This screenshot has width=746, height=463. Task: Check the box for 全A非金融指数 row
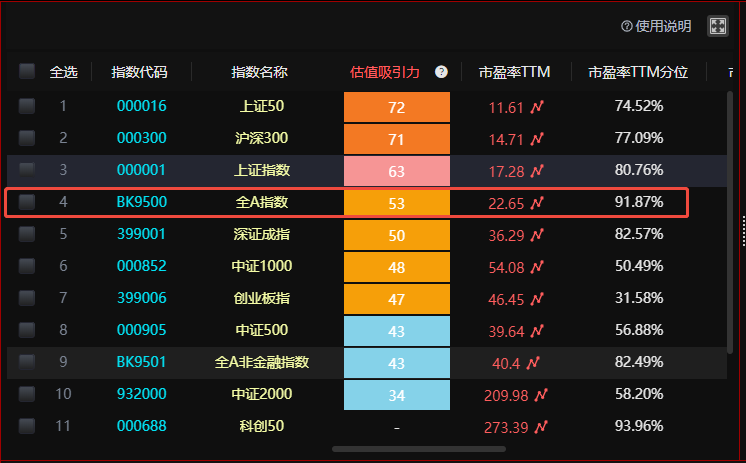[27, 362]
